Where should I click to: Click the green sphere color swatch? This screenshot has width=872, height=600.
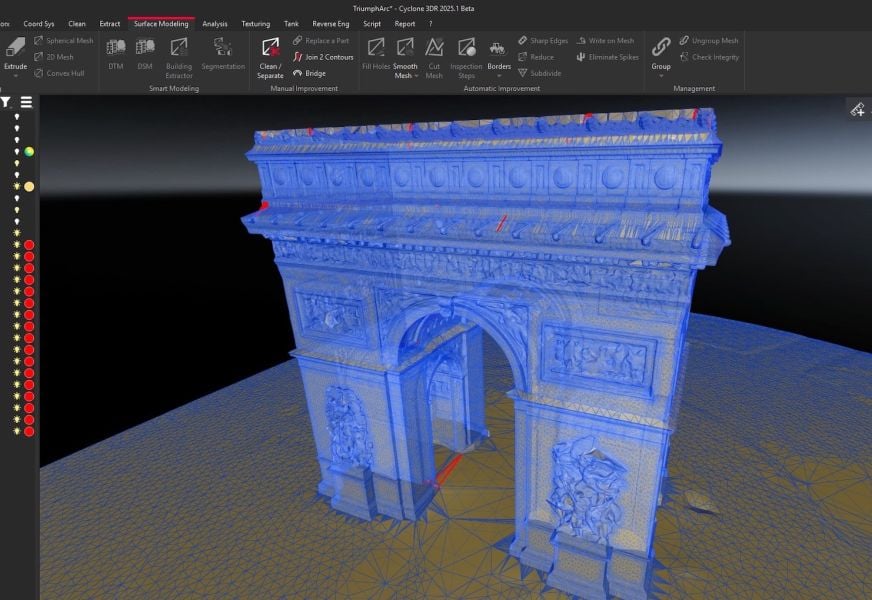(29, 152)
